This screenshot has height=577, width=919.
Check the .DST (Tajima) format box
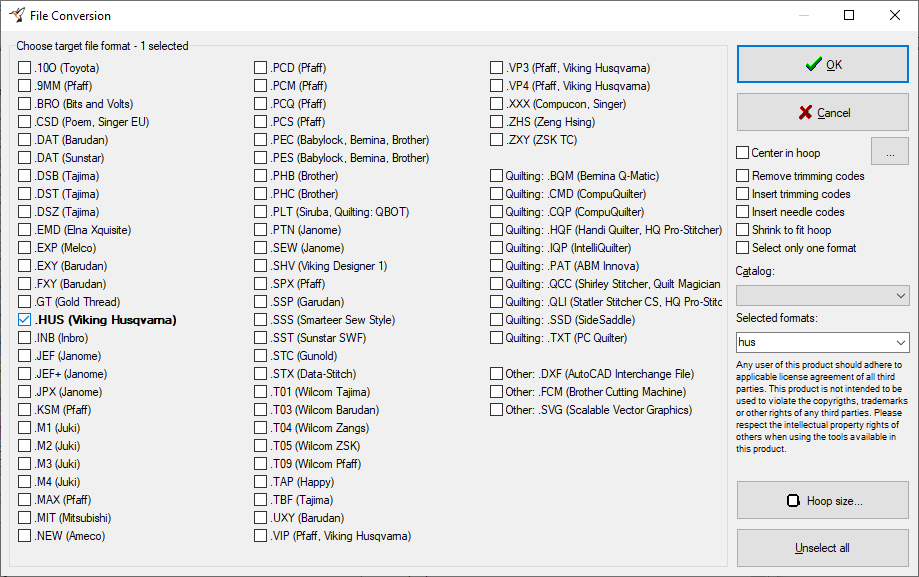[x=24, y=194]
